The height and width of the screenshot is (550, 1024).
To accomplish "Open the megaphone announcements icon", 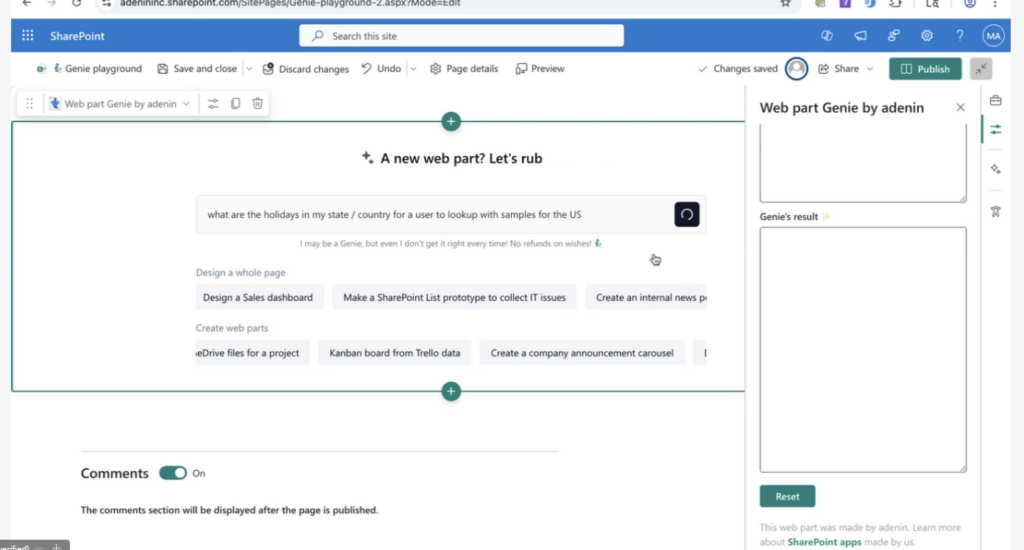I will click(x=860, y=36).
